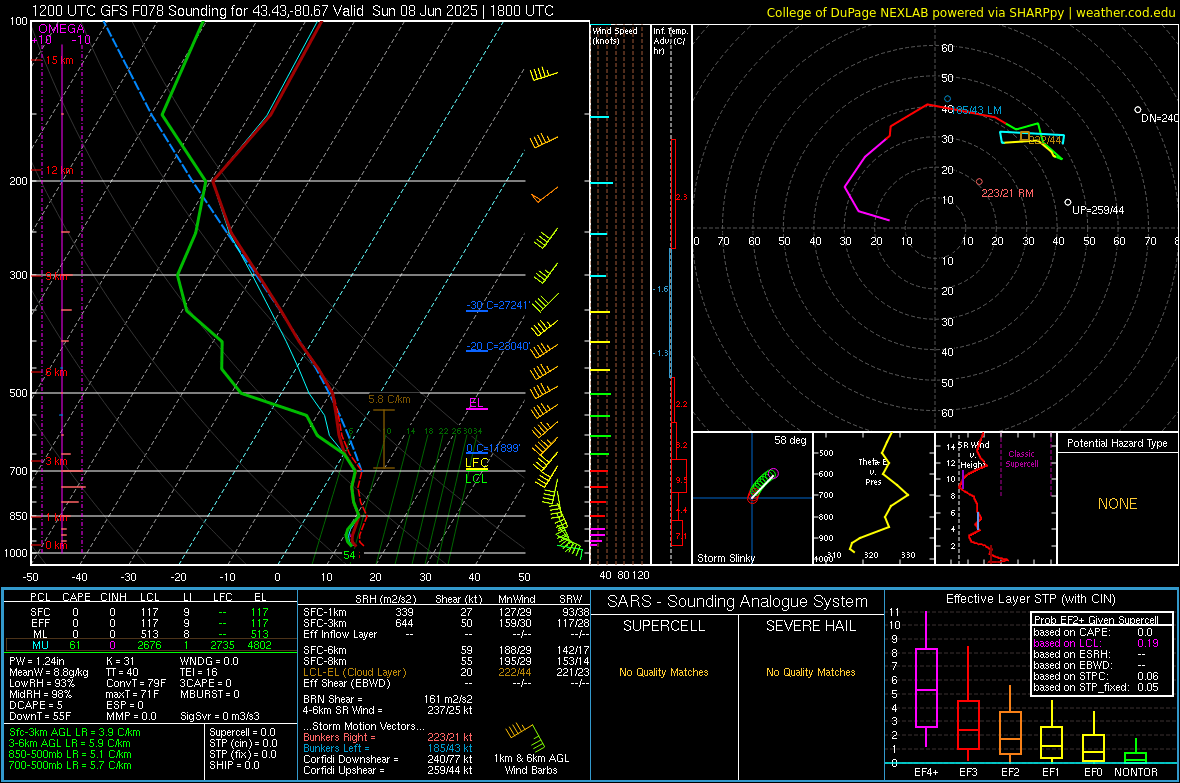Select the highlighted MU parcel row
Viewport: 1180px width, 783px height.
pyautogui.click(x=150, y=644)
